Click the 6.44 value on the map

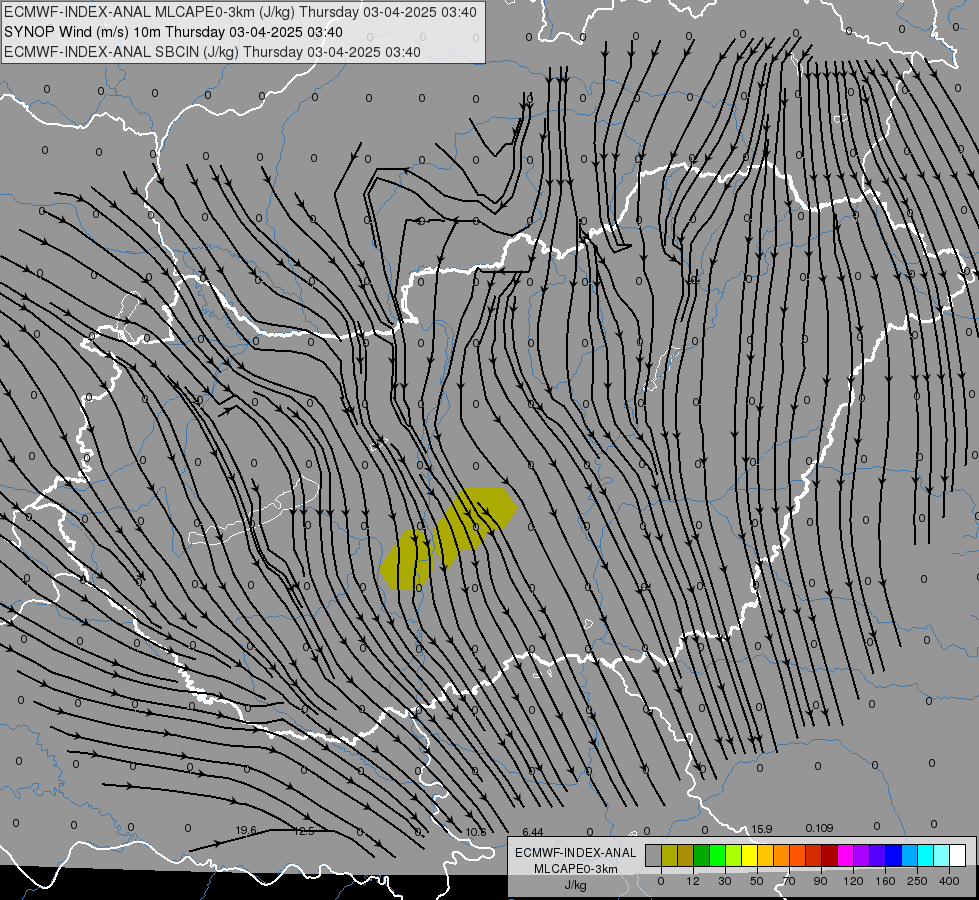[x=533, y=832]
